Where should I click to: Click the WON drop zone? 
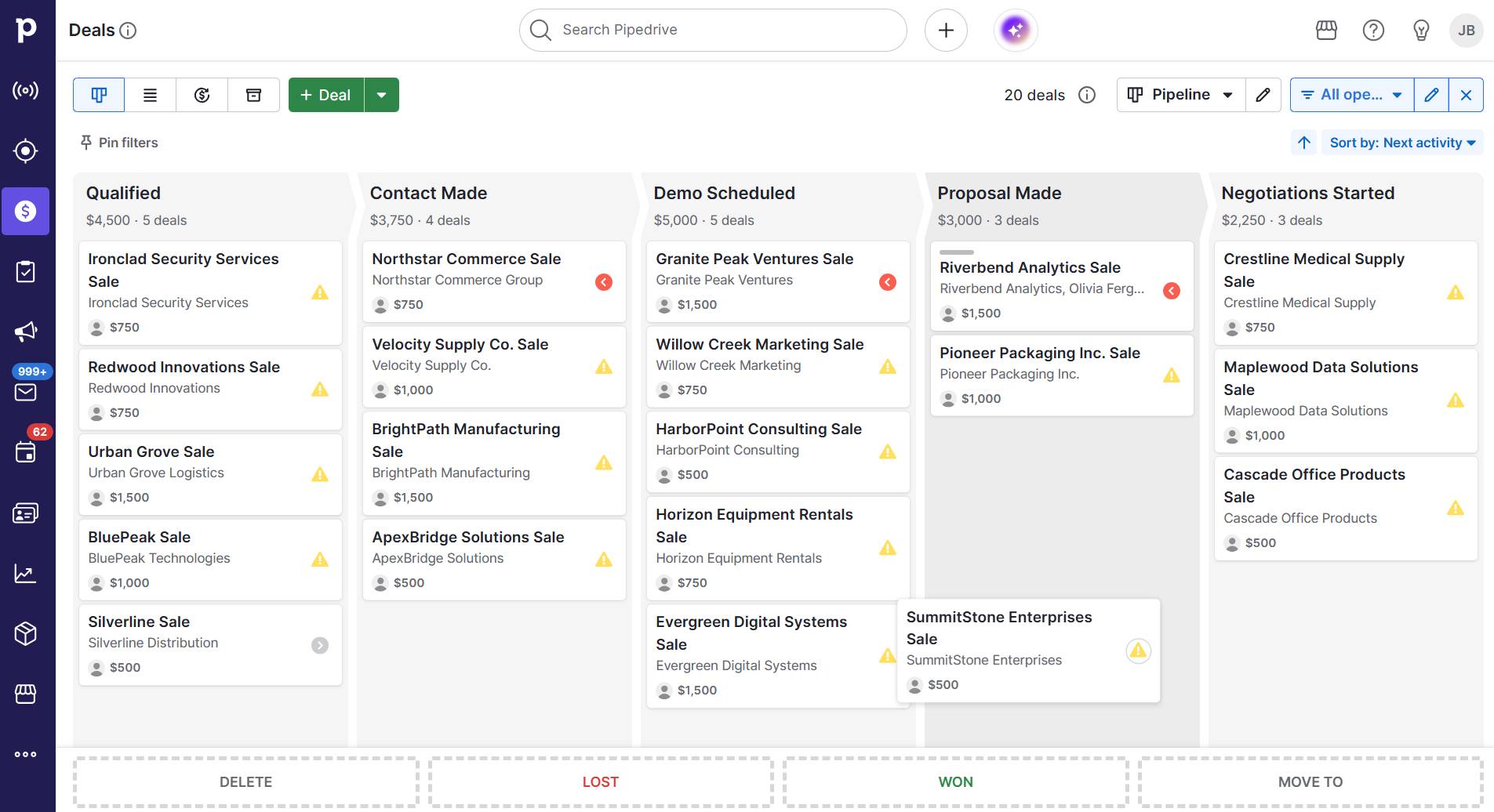coord(955,781)
